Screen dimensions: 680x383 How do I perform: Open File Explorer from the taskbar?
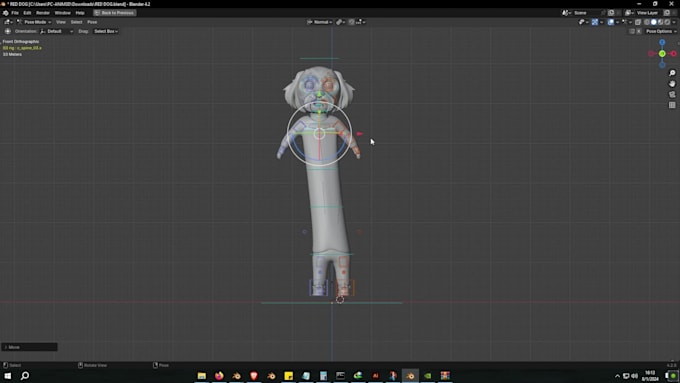(x=202, y=376)
